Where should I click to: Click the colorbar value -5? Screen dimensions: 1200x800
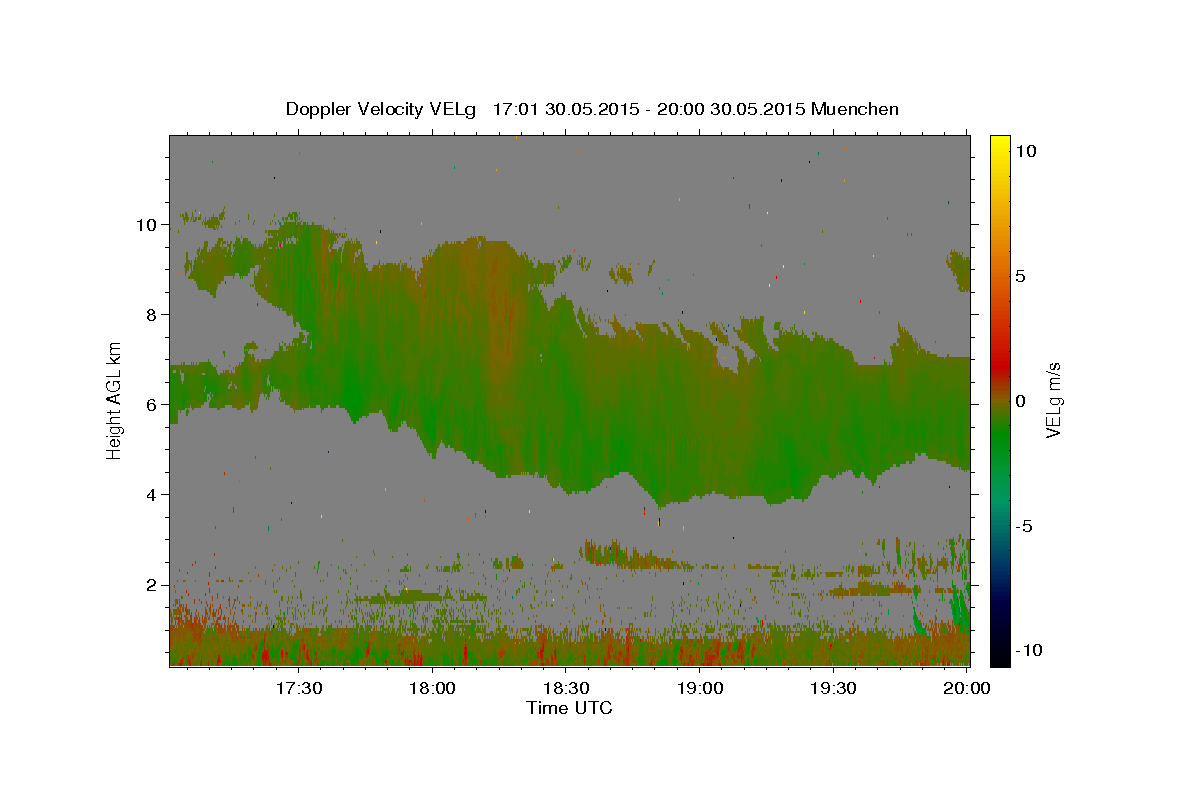pos(1025,526)
